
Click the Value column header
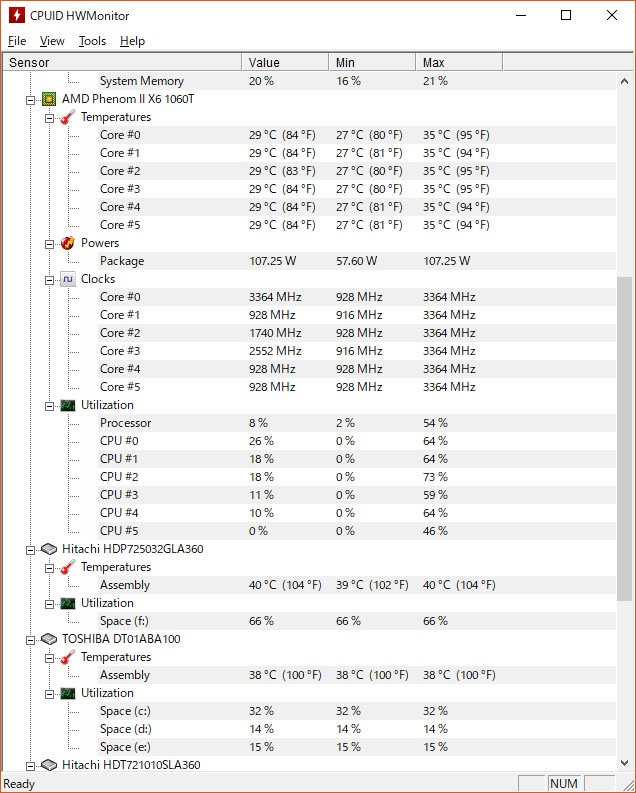click(285, 63)
